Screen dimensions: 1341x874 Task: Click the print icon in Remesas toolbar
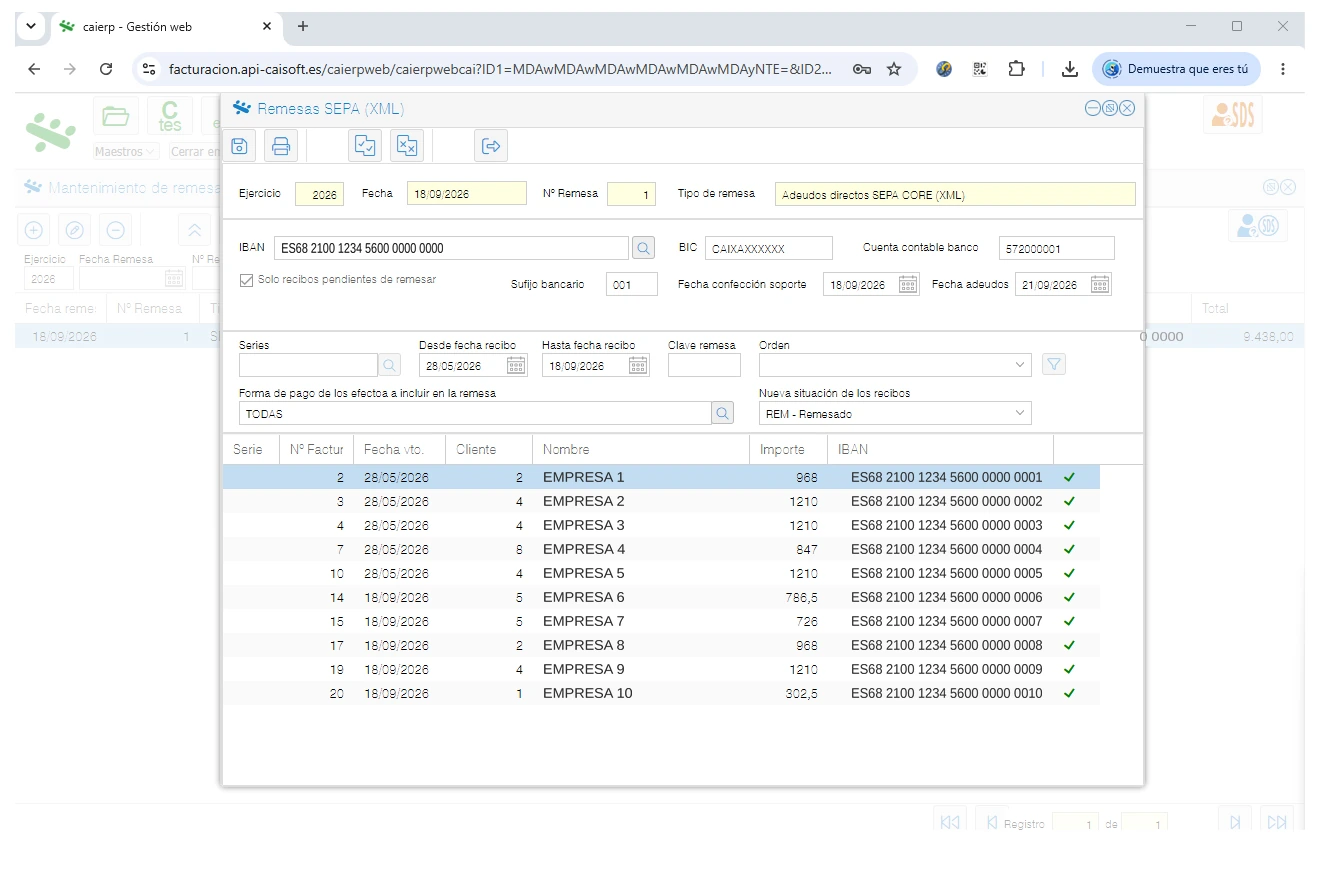(x=281, y=146)
